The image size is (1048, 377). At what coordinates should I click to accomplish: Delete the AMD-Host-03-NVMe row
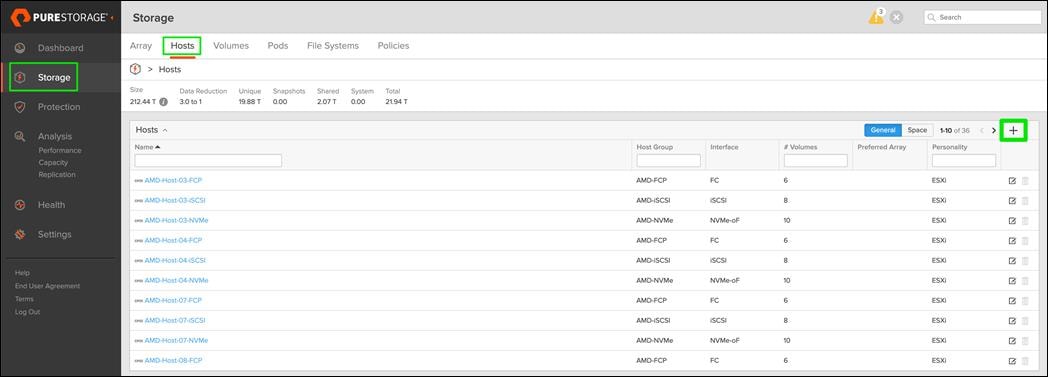1025,221
